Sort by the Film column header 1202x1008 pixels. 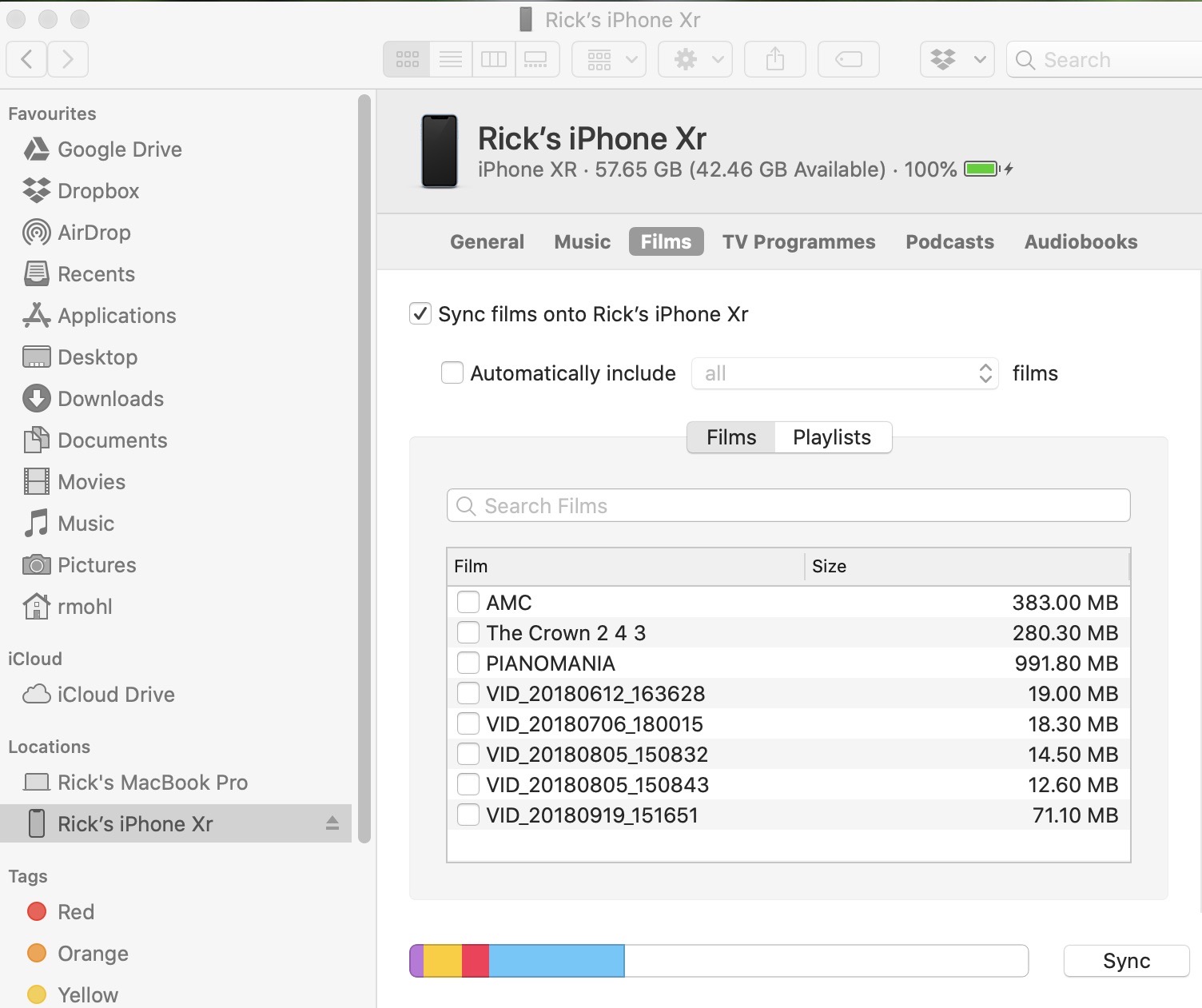tap(626, 566)
